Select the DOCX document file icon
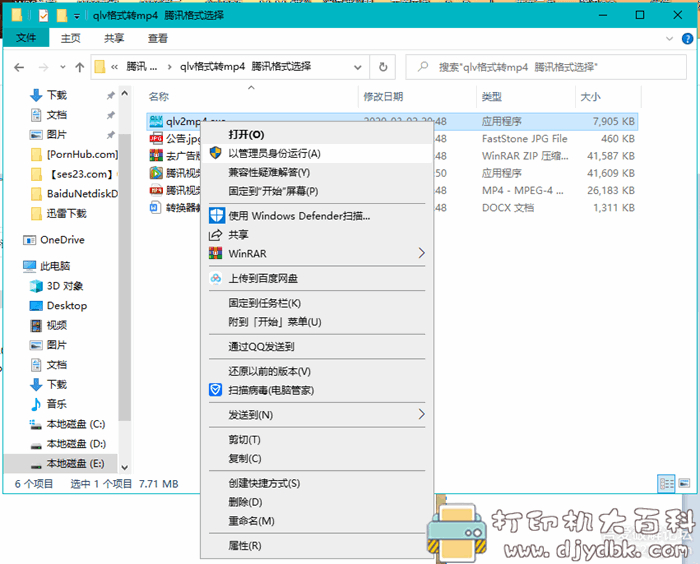This screenshot has height=564, width=700. click(155, 208)
